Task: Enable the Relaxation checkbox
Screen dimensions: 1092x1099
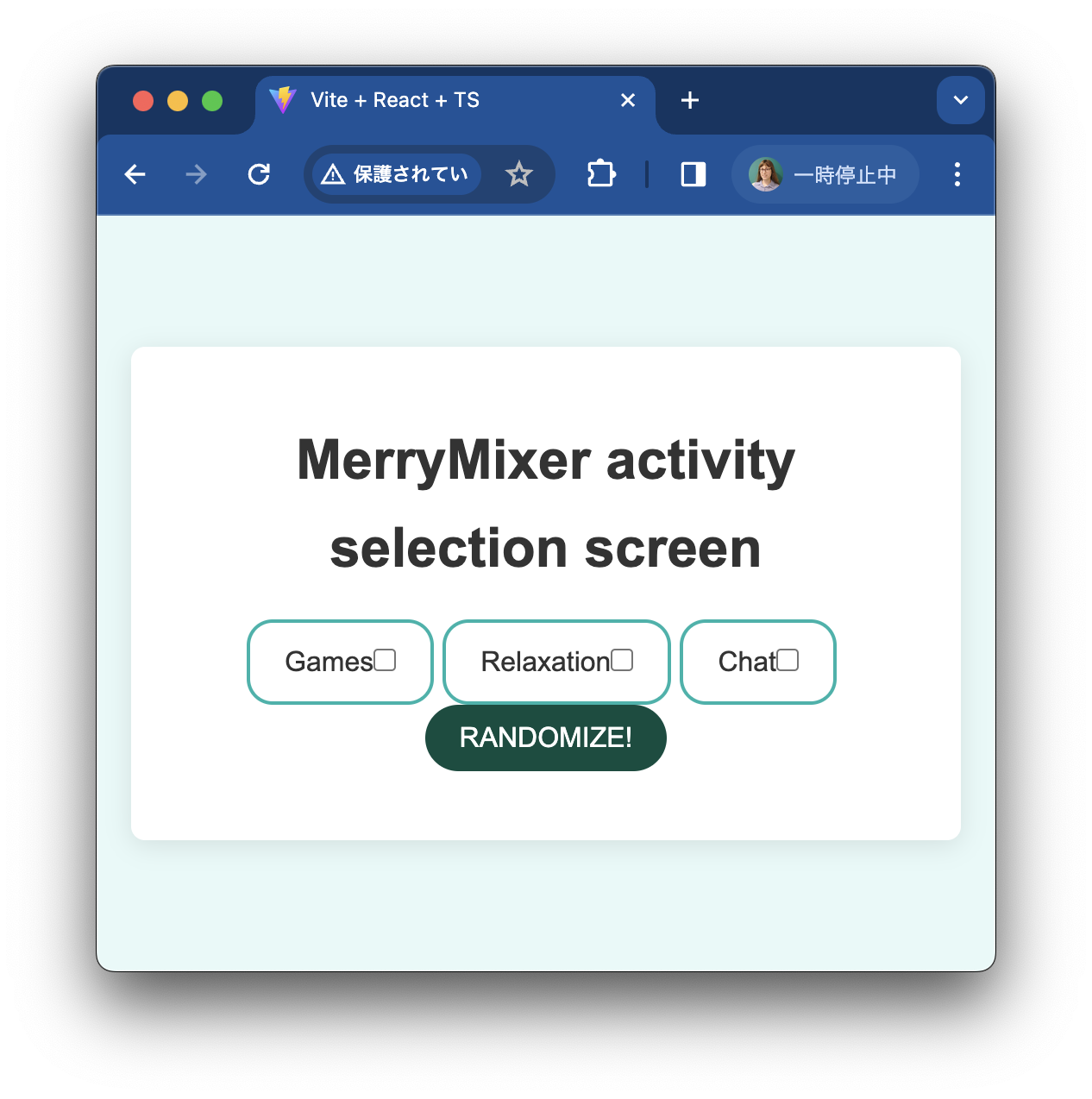Action: tap(622, 660)
